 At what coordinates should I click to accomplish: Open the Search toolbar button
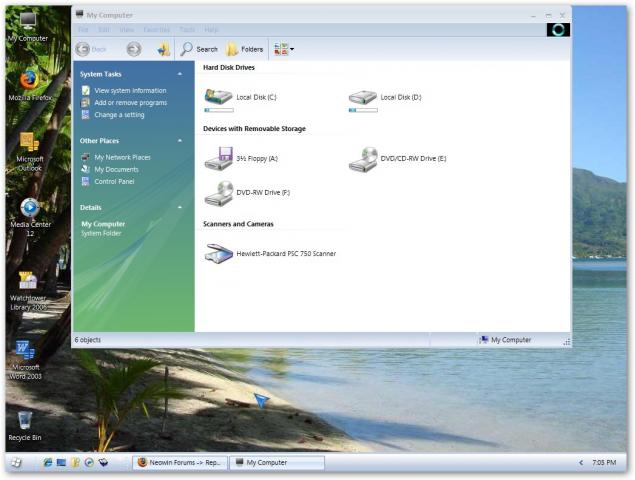pyautogui.click(x=199, y=49)
